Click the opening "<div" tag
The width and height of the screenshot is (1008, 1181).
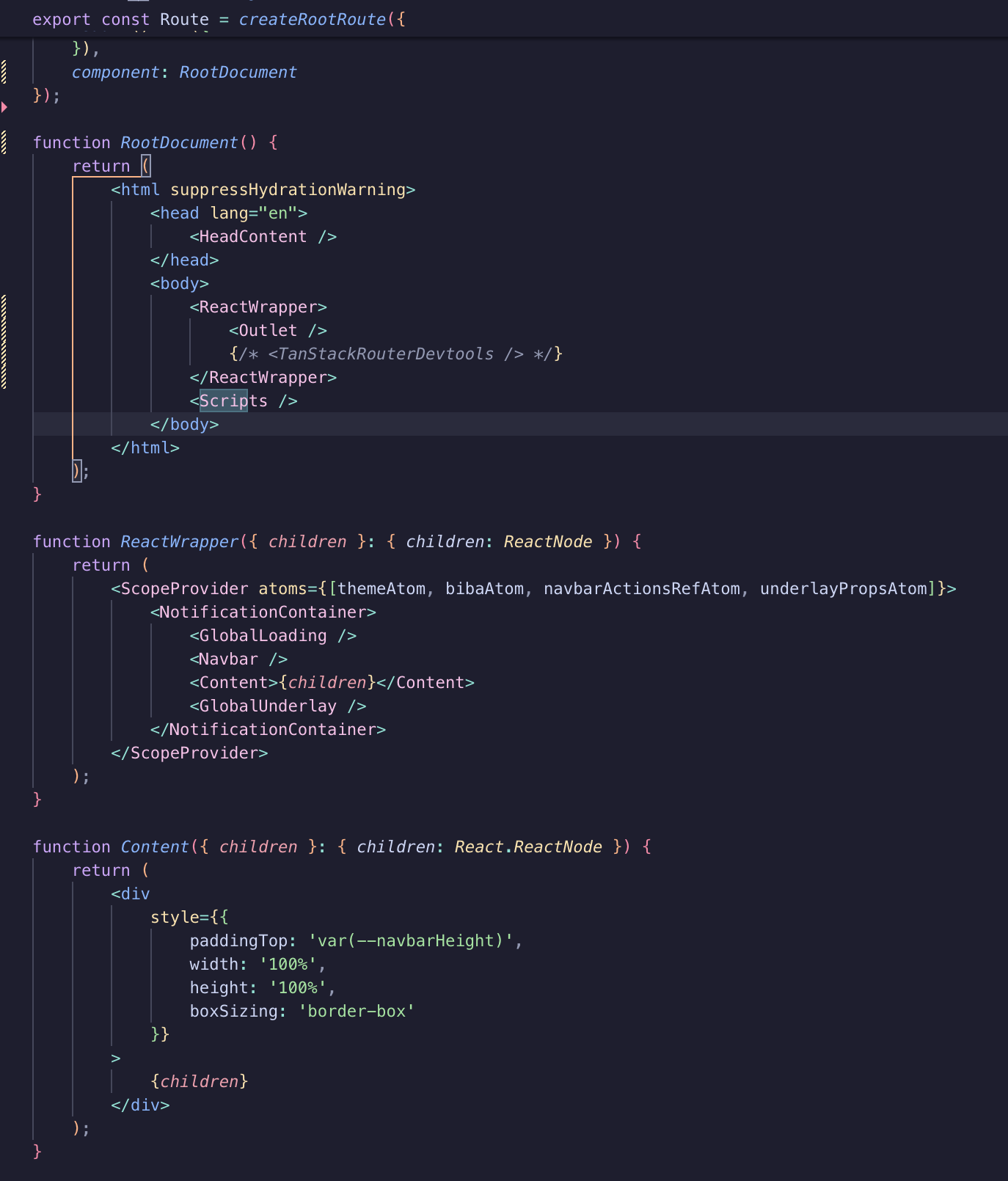click(131, 894)
